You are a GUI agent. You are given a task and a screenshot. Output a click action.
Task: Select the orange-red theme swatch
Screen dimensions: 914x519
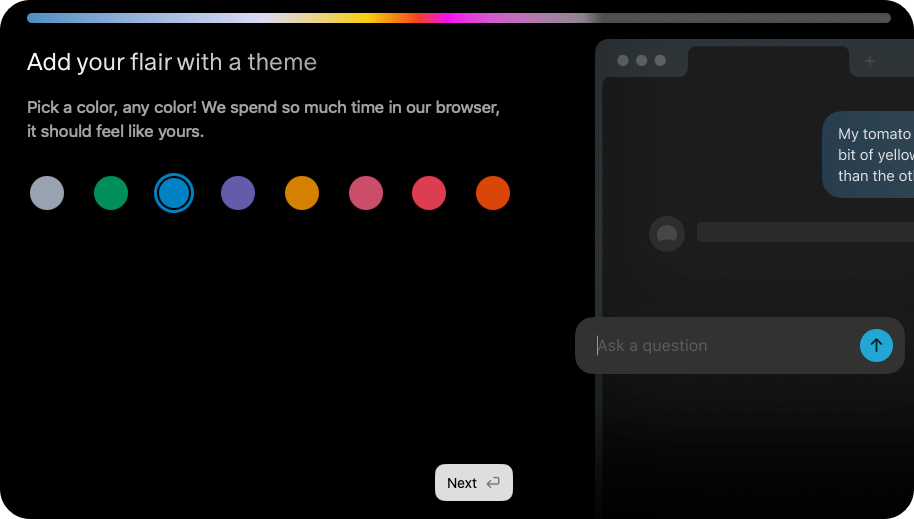point(493,193)
